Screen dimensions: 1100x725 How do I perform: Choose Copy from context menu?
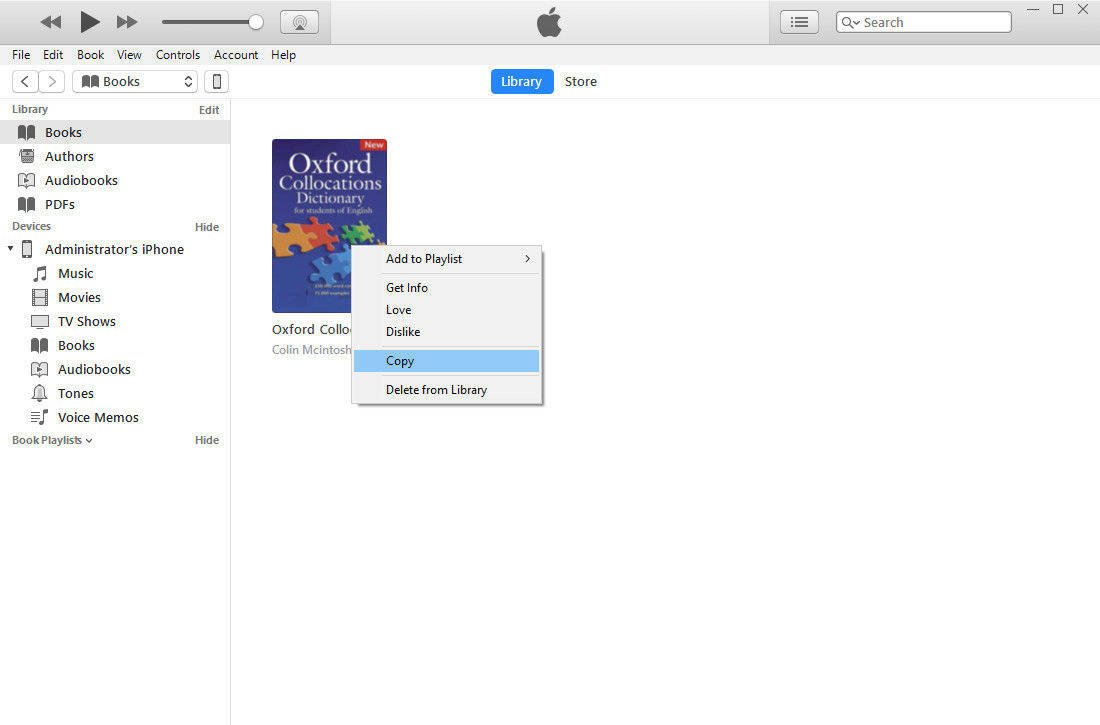pyautogui.click(x=447, y=361)
